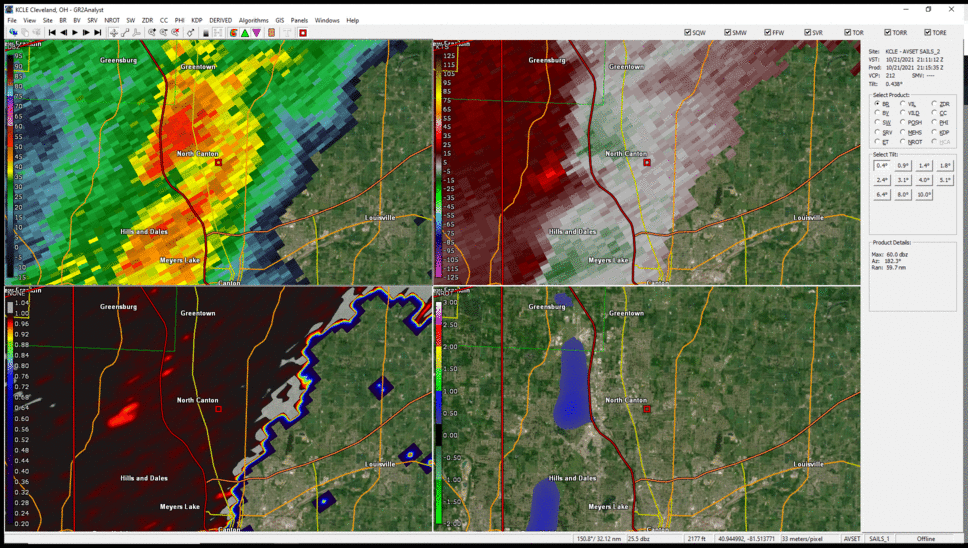Open the Panels menu
The width and height of the screenshot is (968, 548).
tap(299, 20)
